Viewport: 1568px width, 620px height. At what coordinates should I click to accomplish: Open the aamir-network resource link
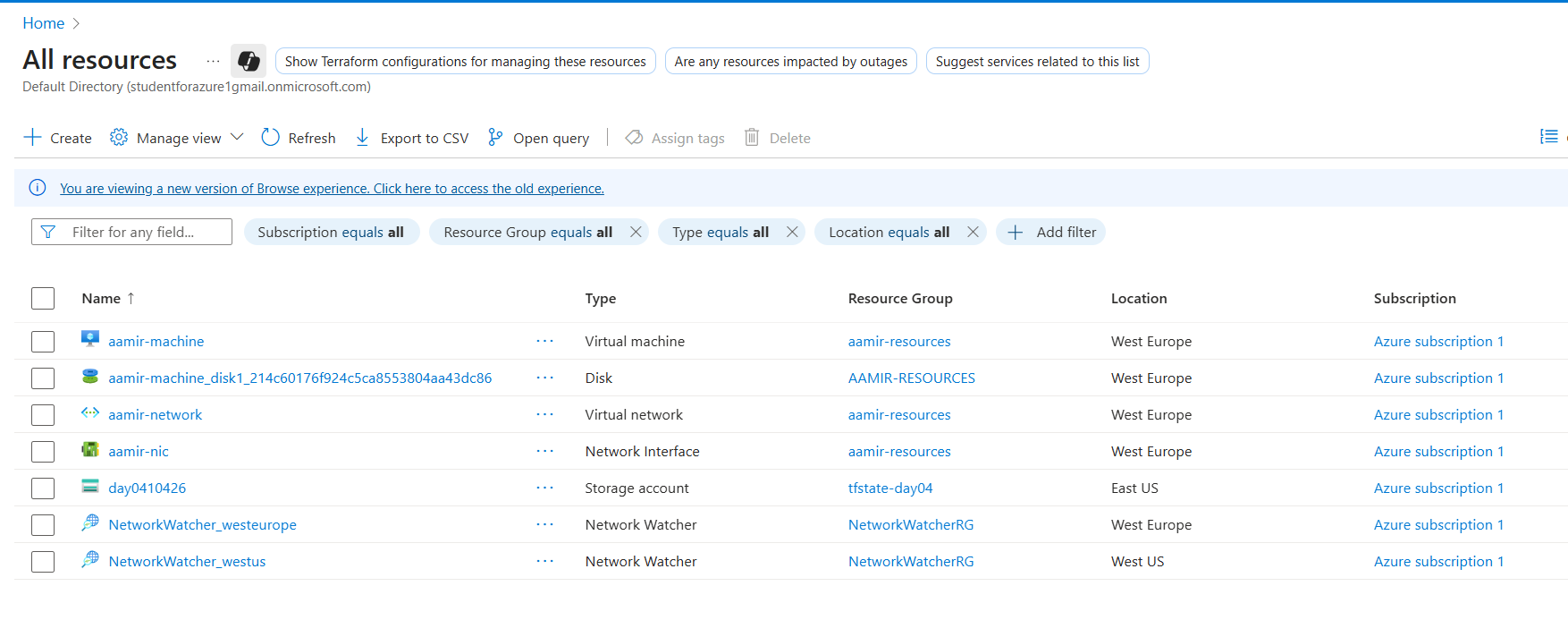tap(156, 414)
